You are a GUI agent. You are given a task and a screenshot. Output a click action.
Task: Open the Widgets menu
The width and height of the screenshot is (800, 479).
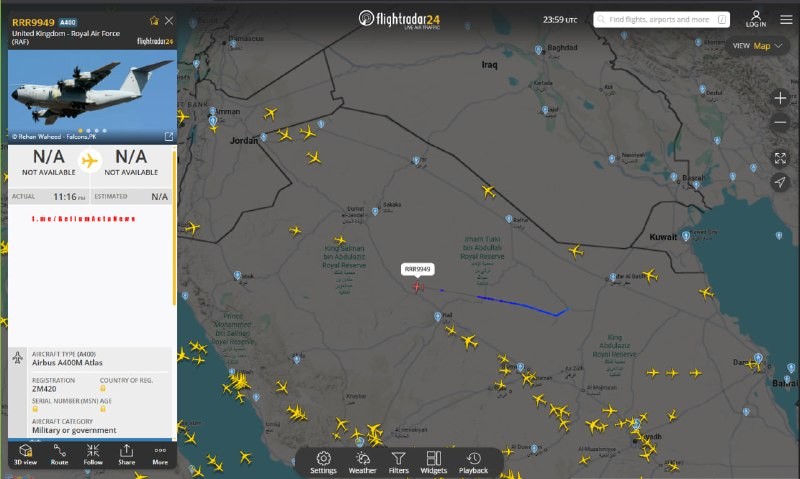click(434, 462)
